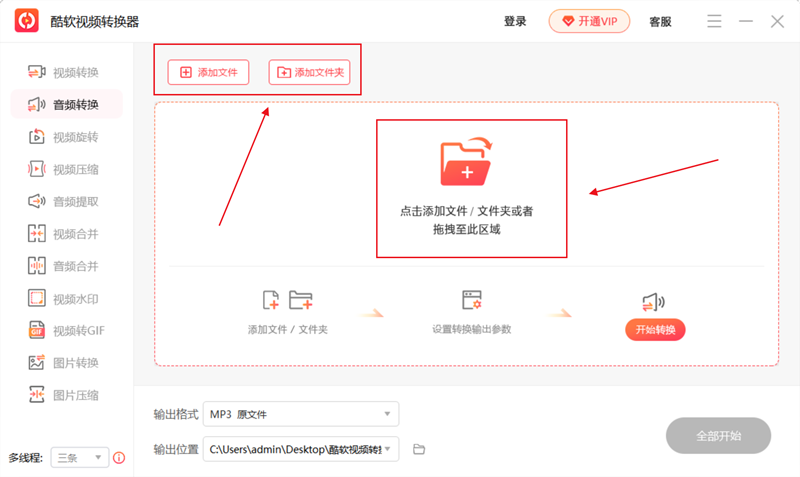
Task: Click the big add-folder icon in drop area
Action: click(466, 161)
